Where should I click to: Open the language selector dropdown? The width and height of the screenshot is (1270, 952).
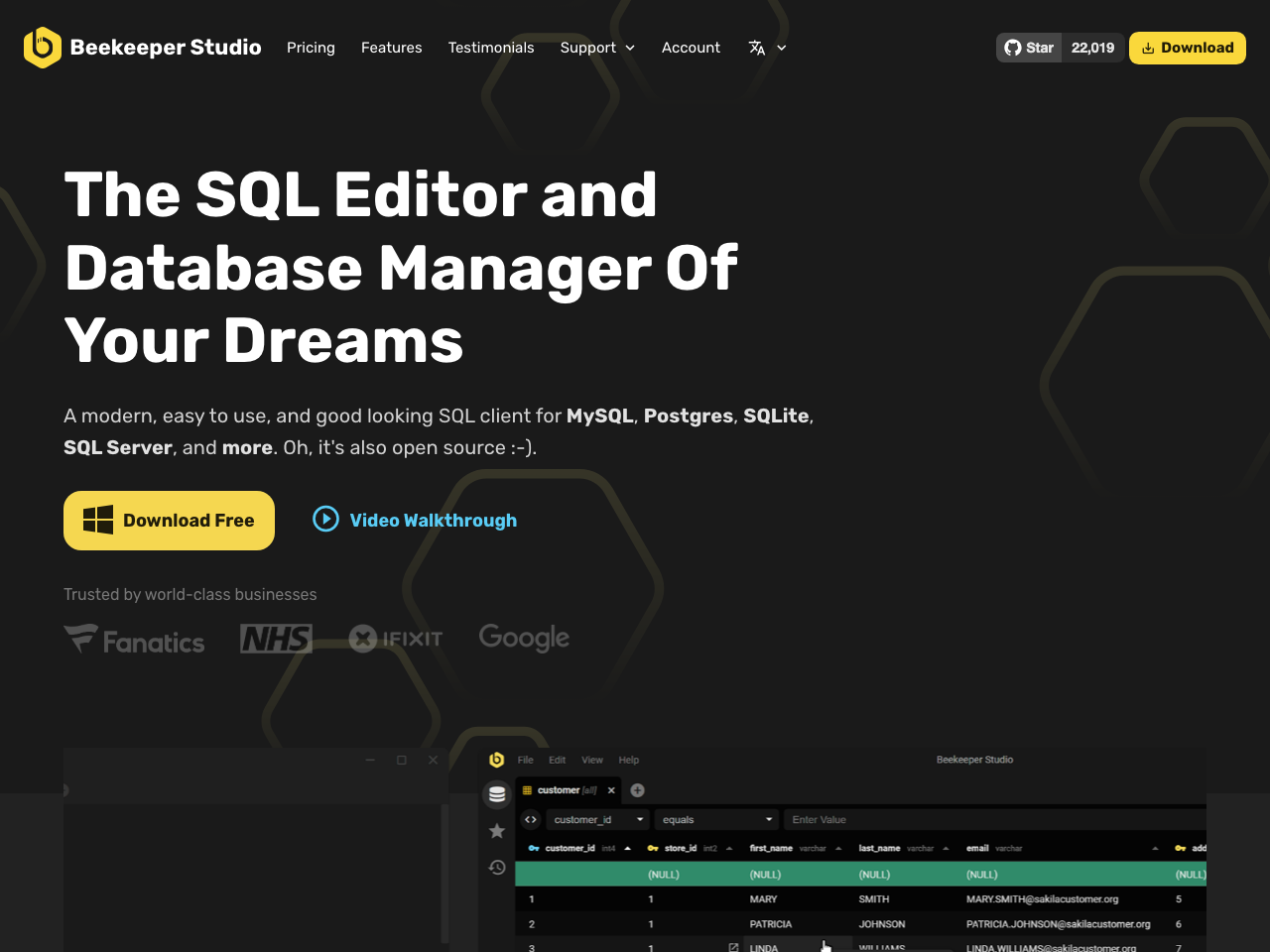(x=766, y=48)
